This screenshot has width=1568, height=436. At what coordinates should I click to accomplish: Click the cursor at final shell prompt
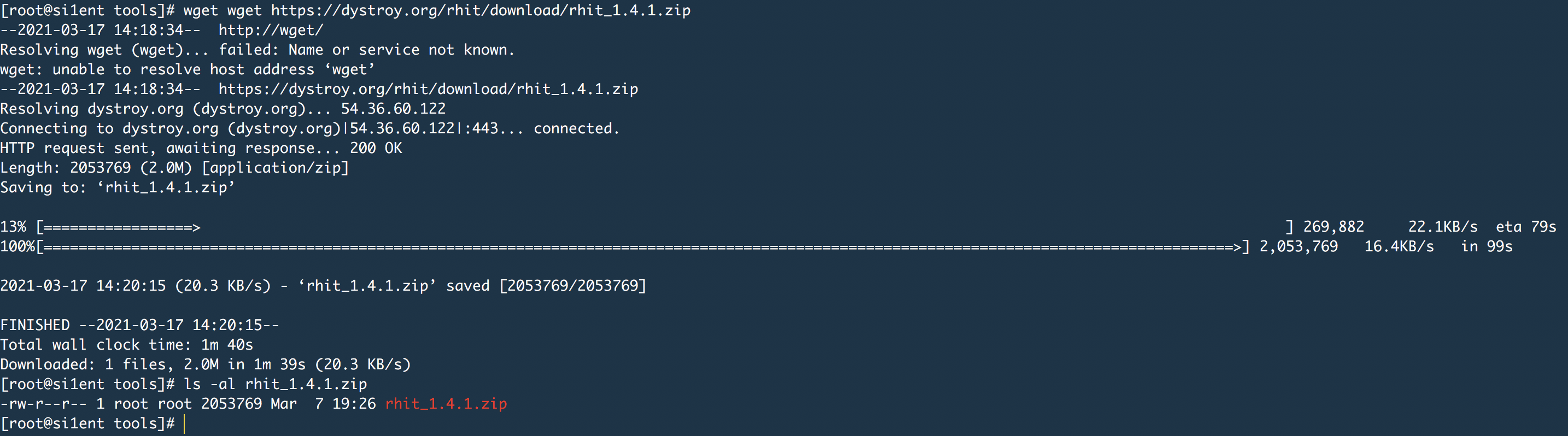coord(184,423)
